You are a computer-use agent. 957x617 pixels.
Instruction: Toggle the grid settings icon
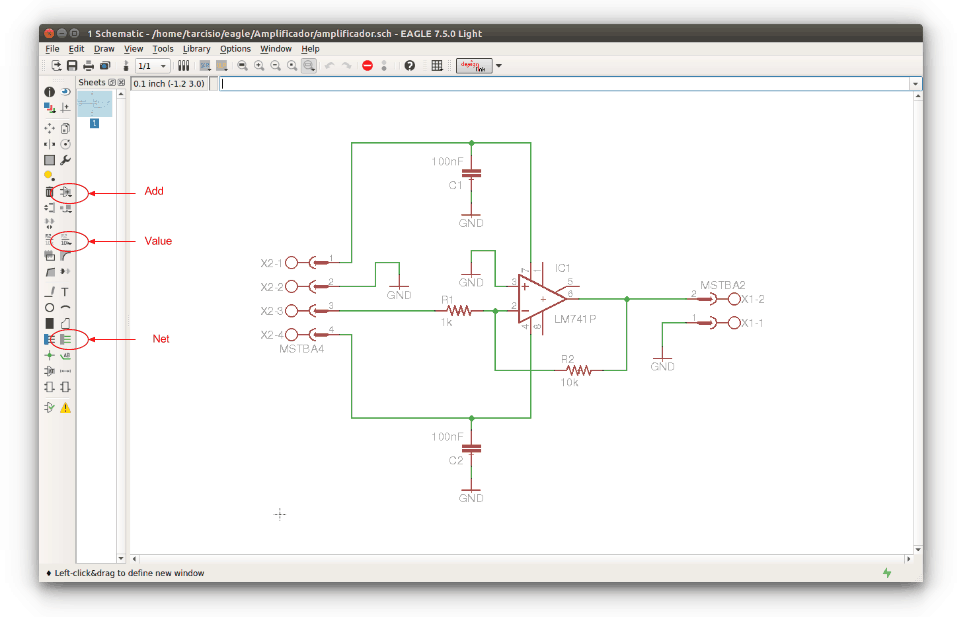pyautogui.click(x=437, y=66)
